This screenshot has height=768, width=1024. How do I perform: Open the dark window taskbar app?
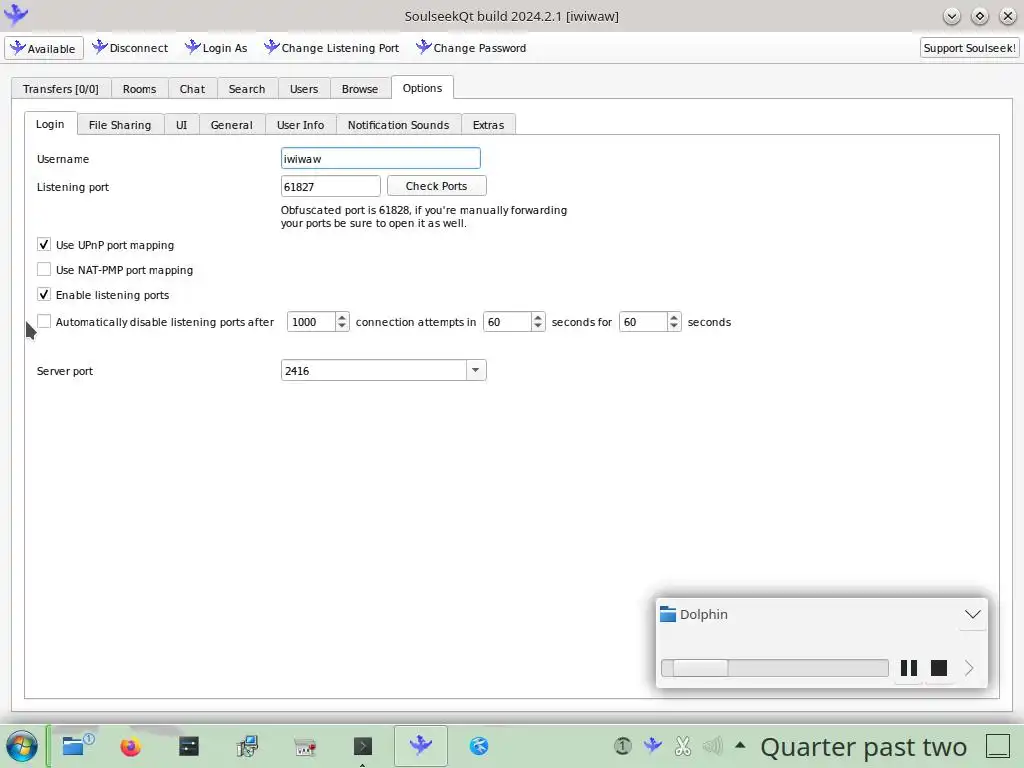189,746
